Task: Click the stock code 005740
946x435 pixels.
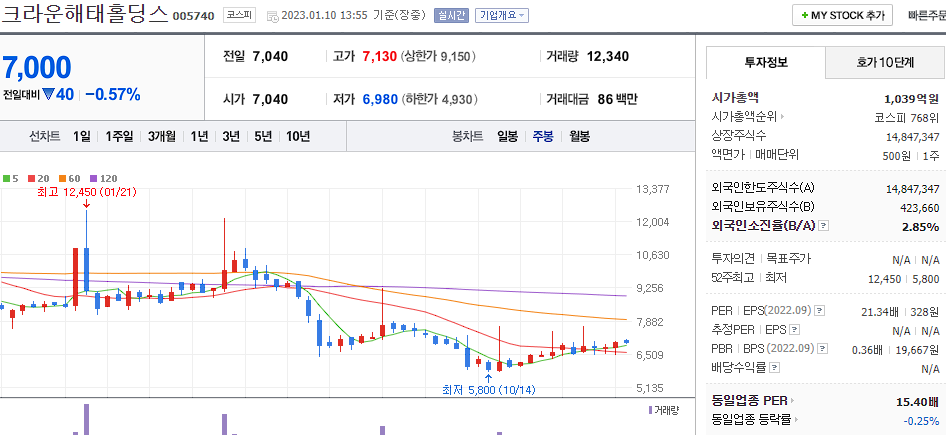Action: (193, 16)
